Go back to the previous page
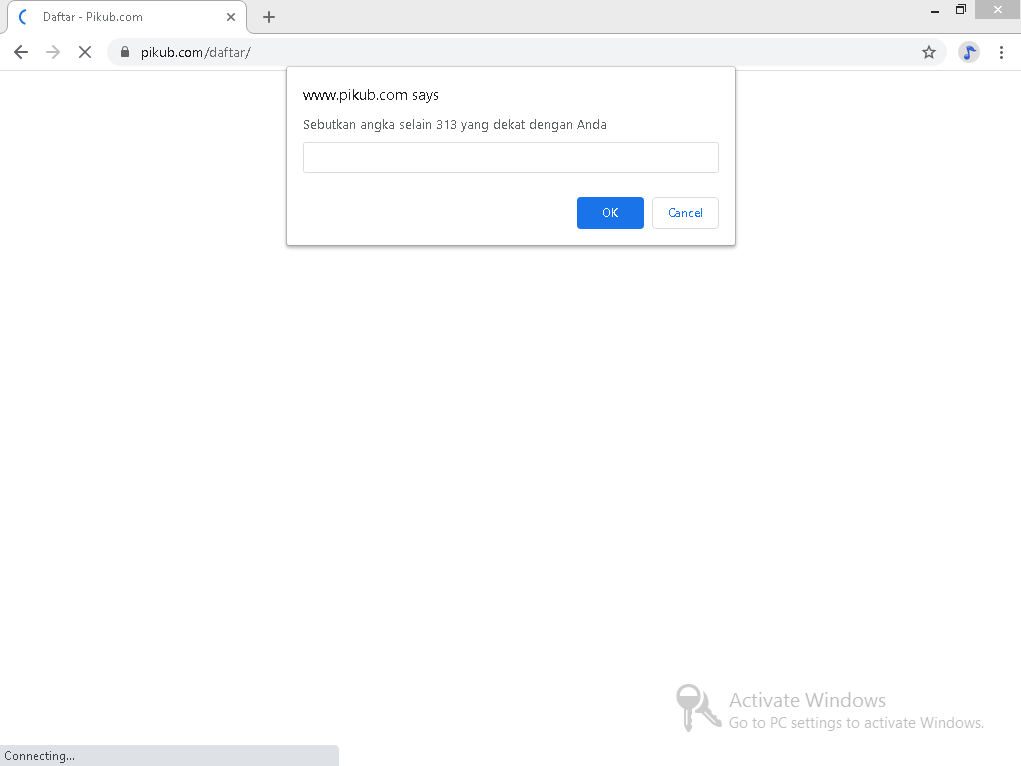Viewport: 1021px width, 766px height. 21,52
